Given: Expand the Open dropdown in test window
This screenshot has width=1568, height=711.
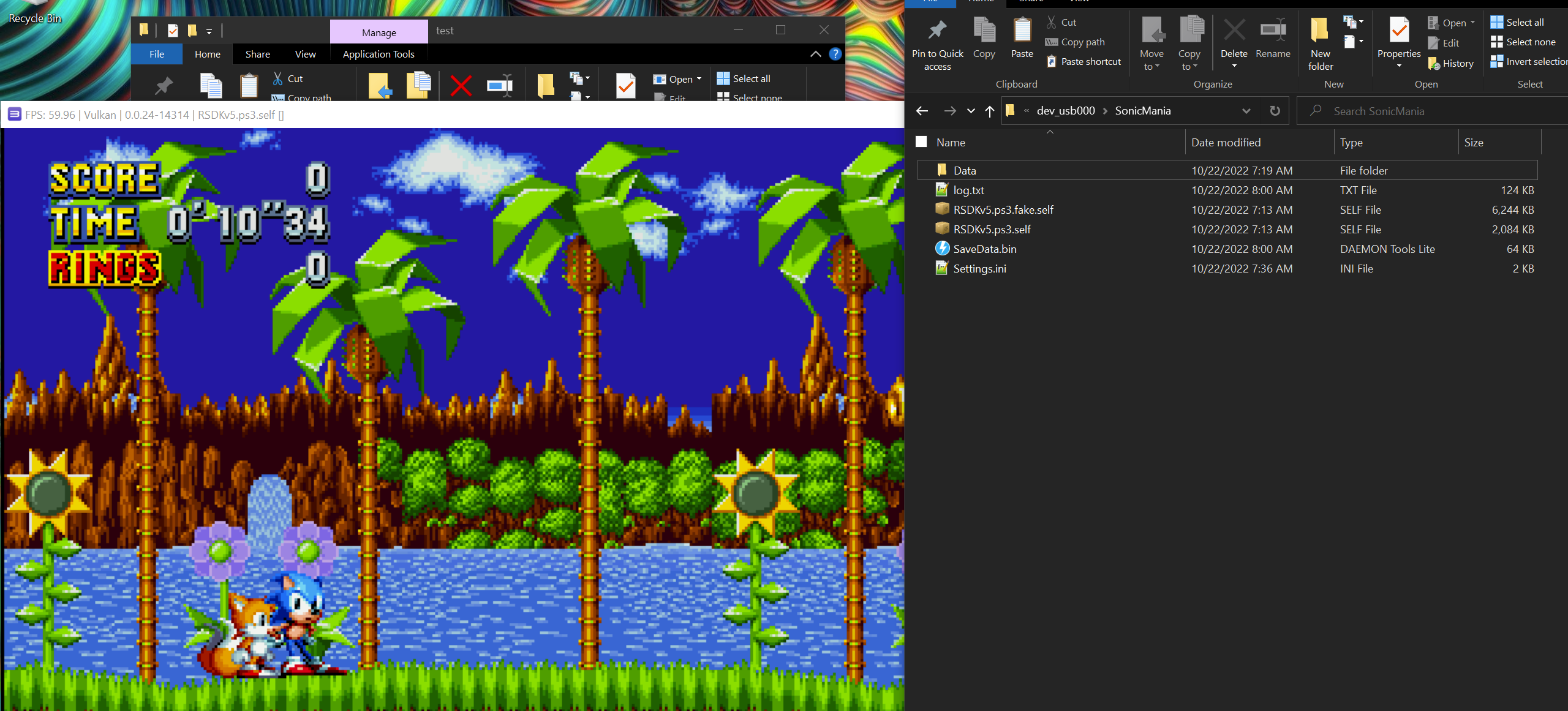Looking at the screenshot, I should [699, 79].
